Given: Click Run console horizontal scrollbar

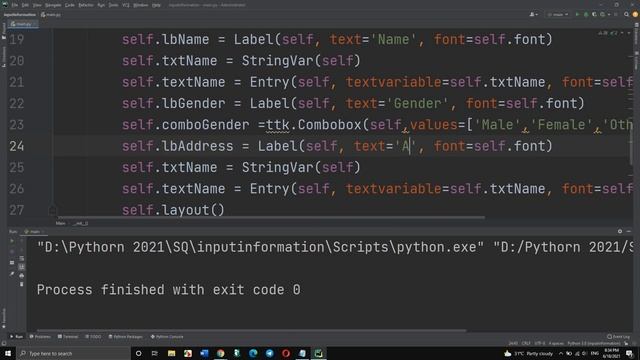Looking at the screenshot, I should [x=251, y=331].
